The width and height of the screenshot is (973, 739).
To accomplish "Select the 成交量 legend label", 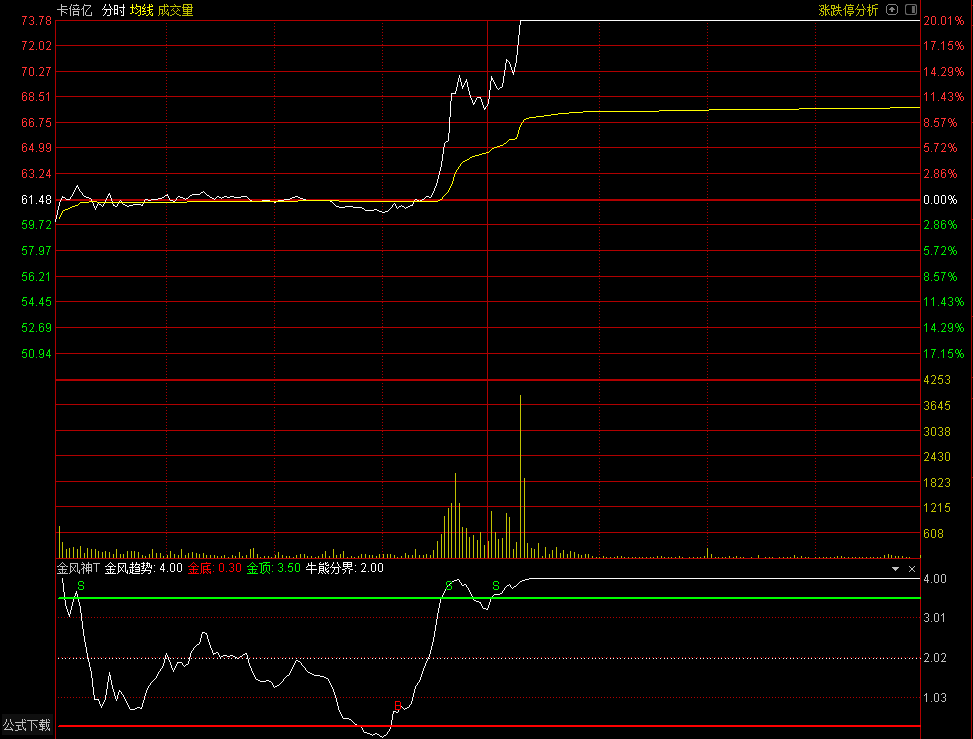I will [x=176, y=10].
